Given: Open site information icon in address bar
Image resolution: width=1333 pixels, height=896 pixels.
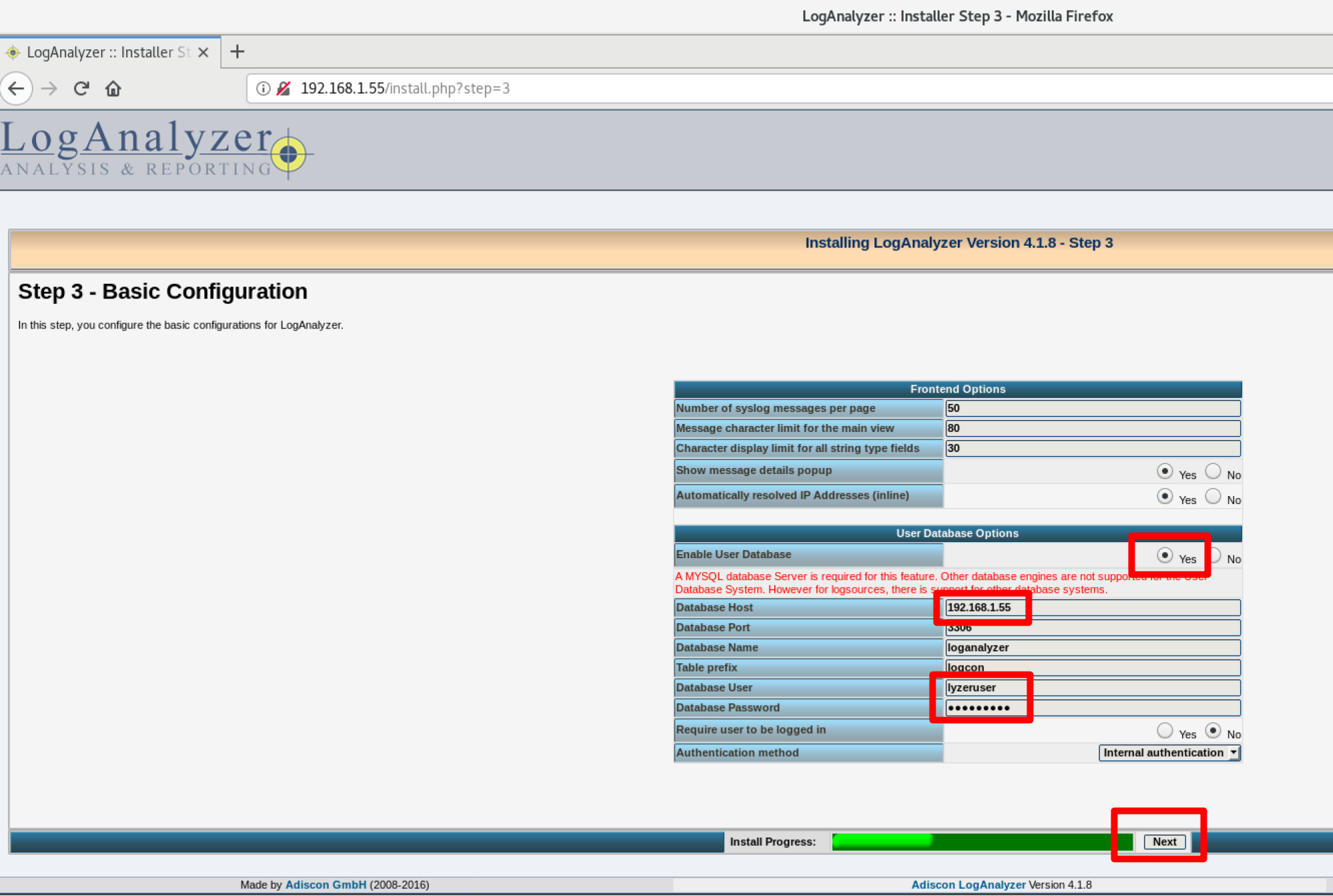Looking at the screenshot, I should click(263, 88).
